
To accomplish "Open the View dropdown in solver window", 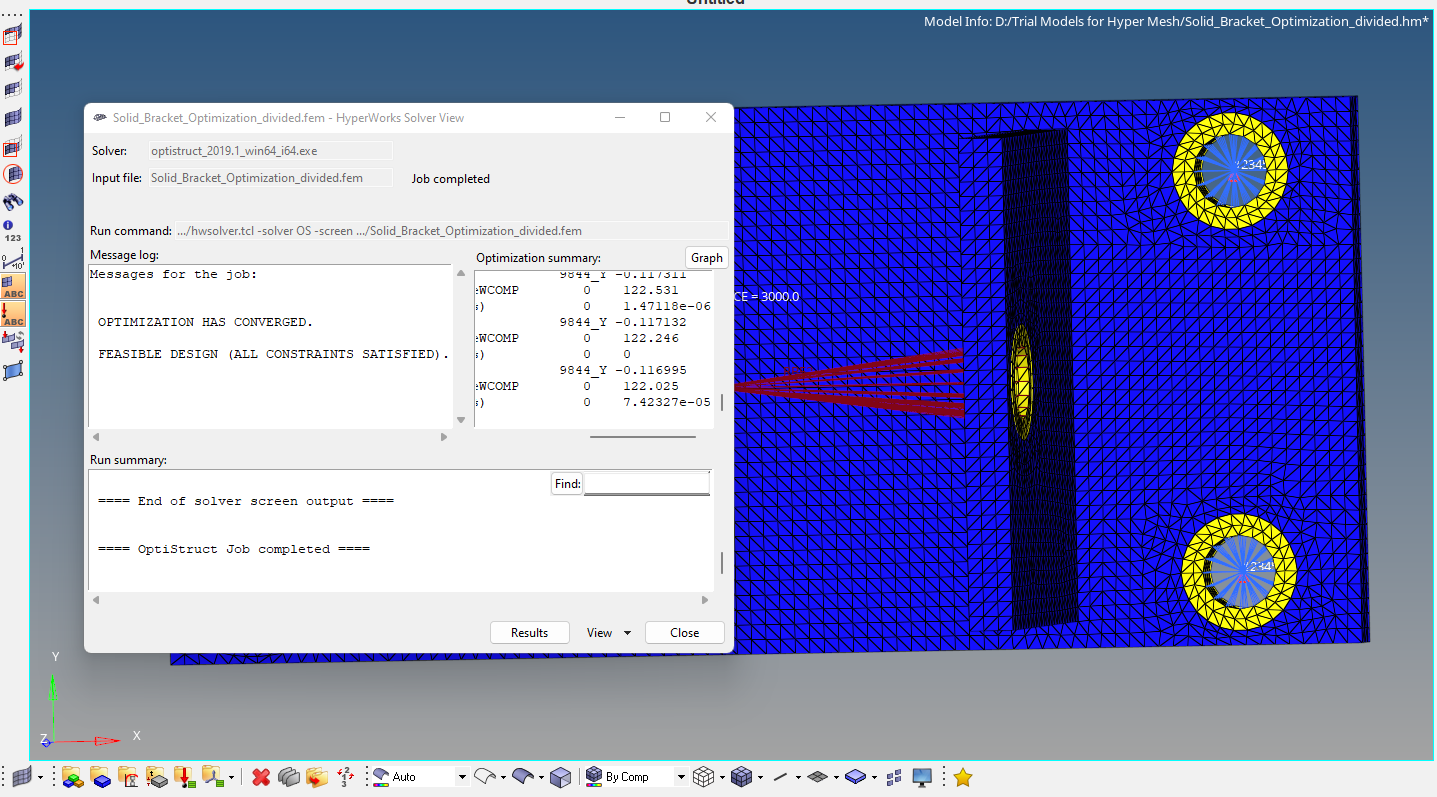I will coord(607,632).
